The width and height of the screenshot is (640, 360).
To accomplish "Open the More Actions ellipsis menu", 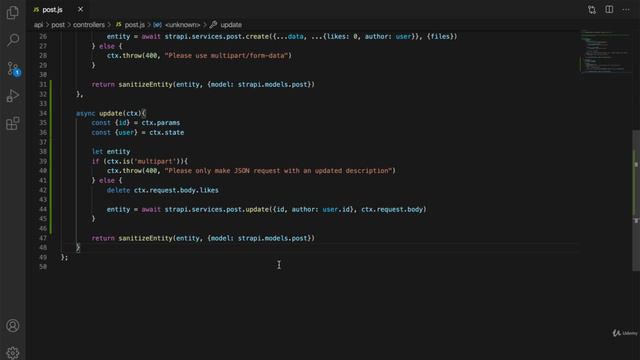I will click(x=626, y=9).
